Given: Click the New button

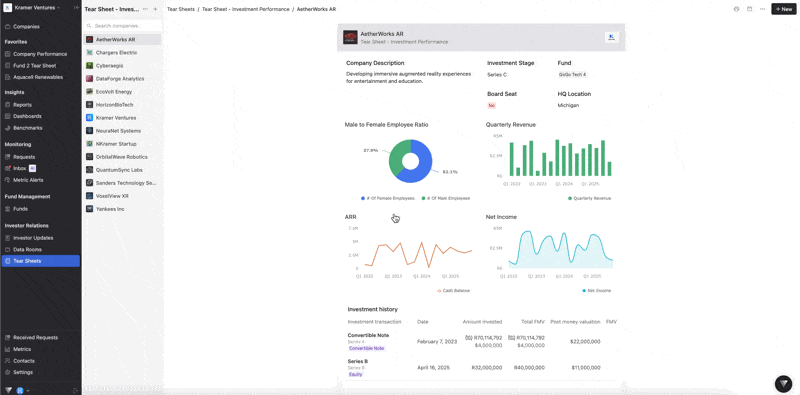Looking at the screenshot, I should (x=784, y=9).
